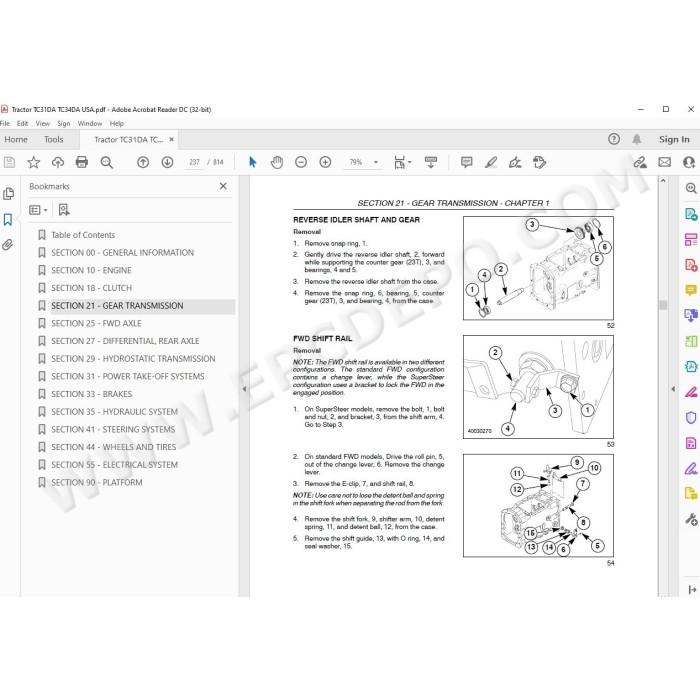Close the Tractor TC31DA document tab
This screenshot has height=700, width=700.
(171, 139)
